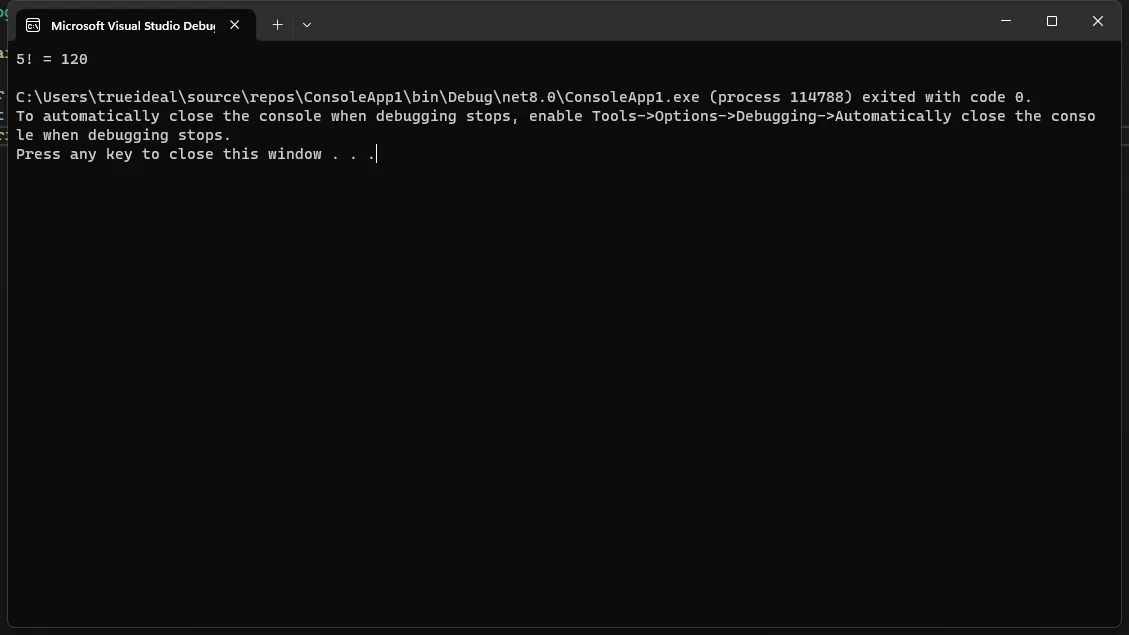
Task: Click the empty title bar area
Action: coord(650,22)
